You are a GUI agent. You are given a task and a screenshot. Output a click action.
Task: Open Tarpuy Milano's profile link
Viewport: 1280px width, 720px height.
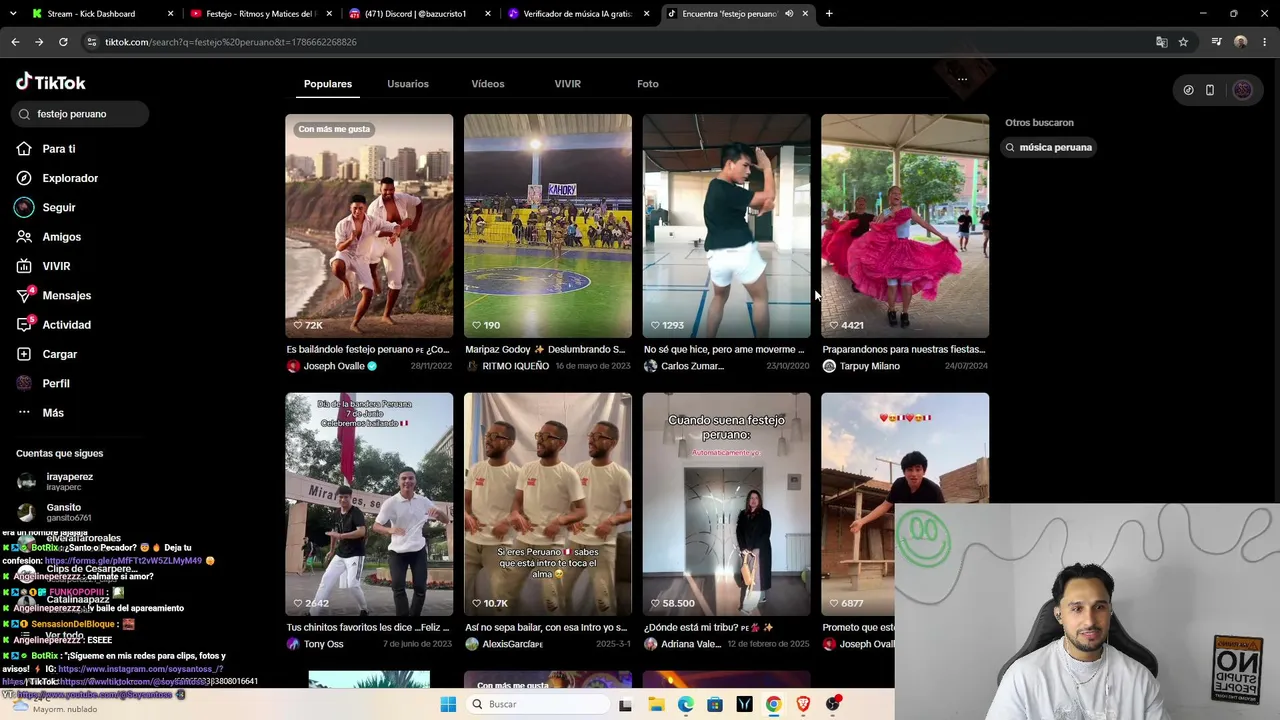click(x=870, y=366)
